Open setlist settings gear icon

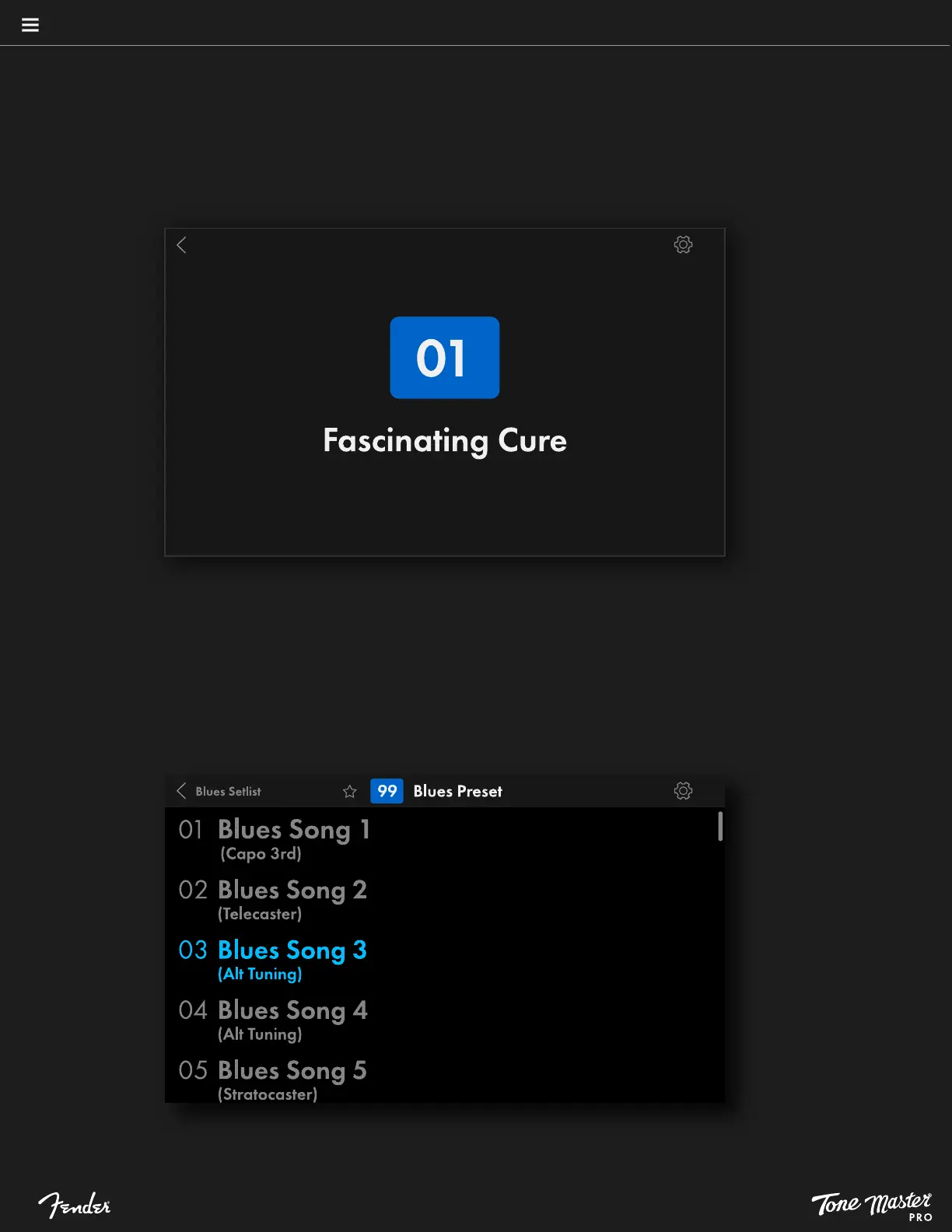683,791
